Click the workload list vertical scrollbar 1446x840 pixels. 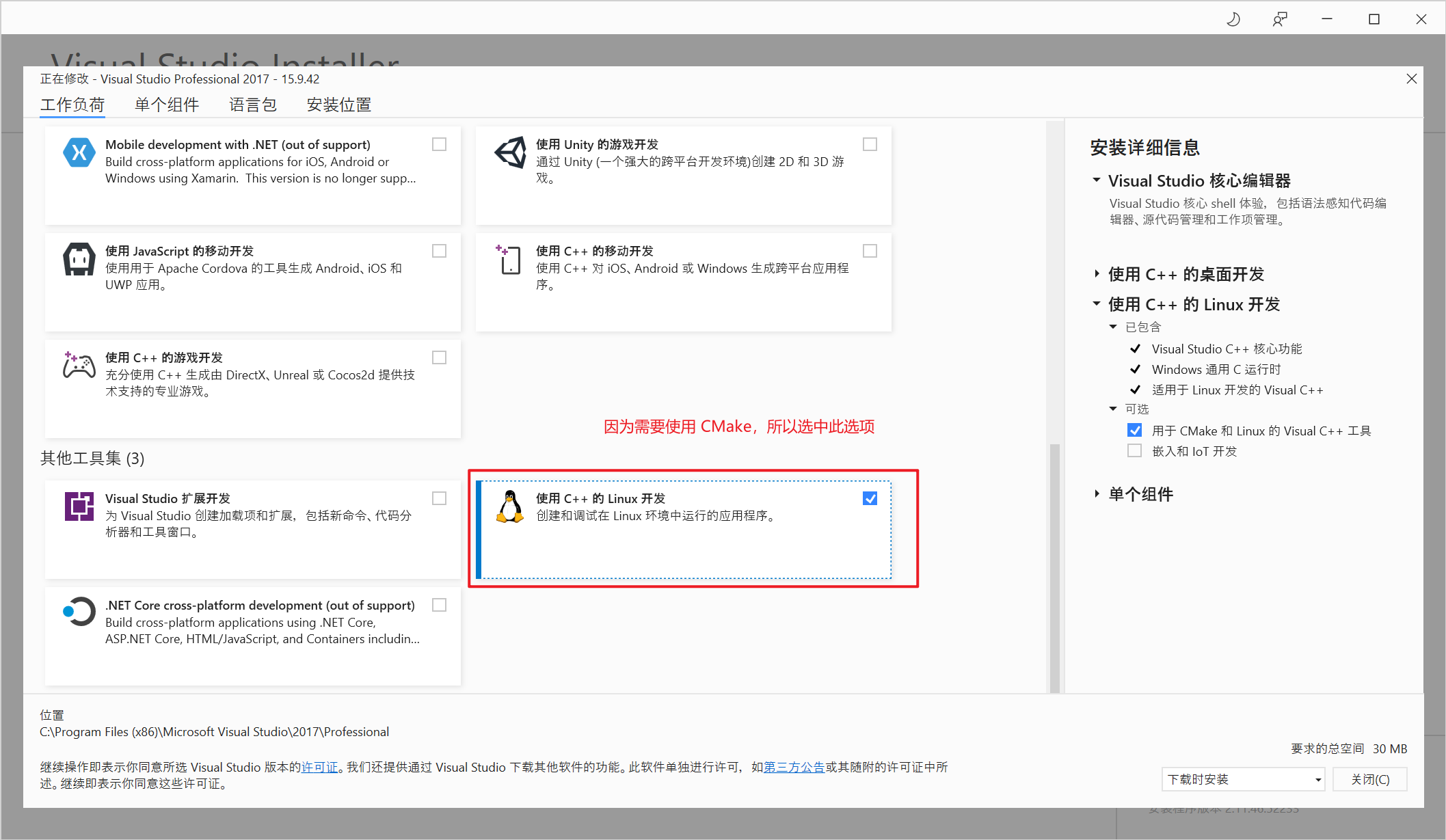[1054, 567]
